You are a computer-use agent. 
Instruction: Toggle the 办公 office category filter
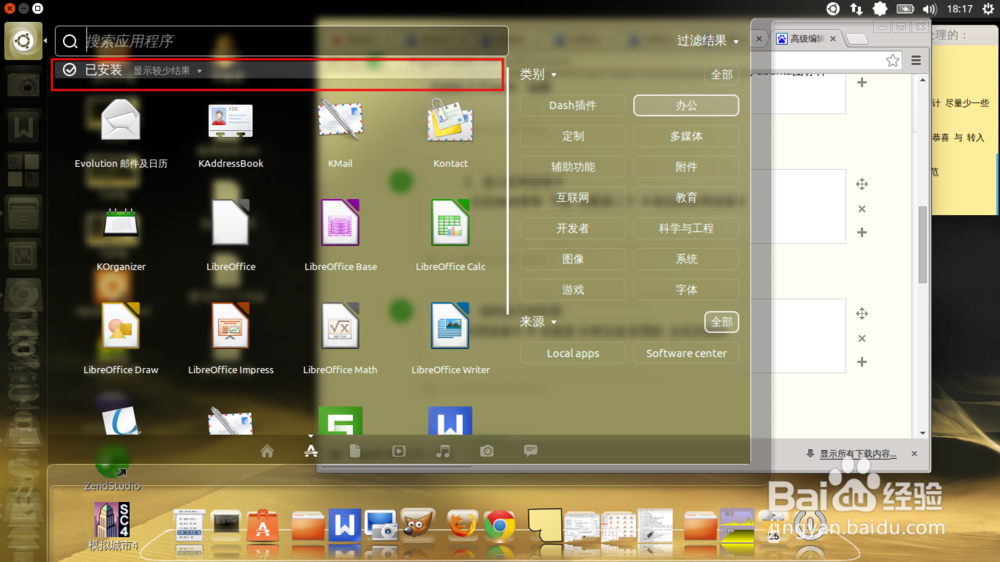pos(686,105)
